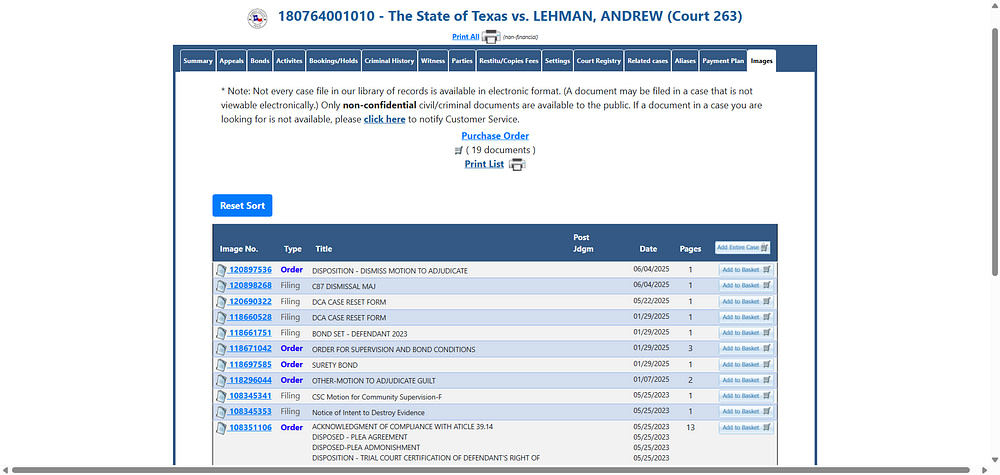Add CSC Motion for Community Supervision to basket
Image resolution: width=1000 pixels, height=475 pixels.
click(x=746, y=396)
